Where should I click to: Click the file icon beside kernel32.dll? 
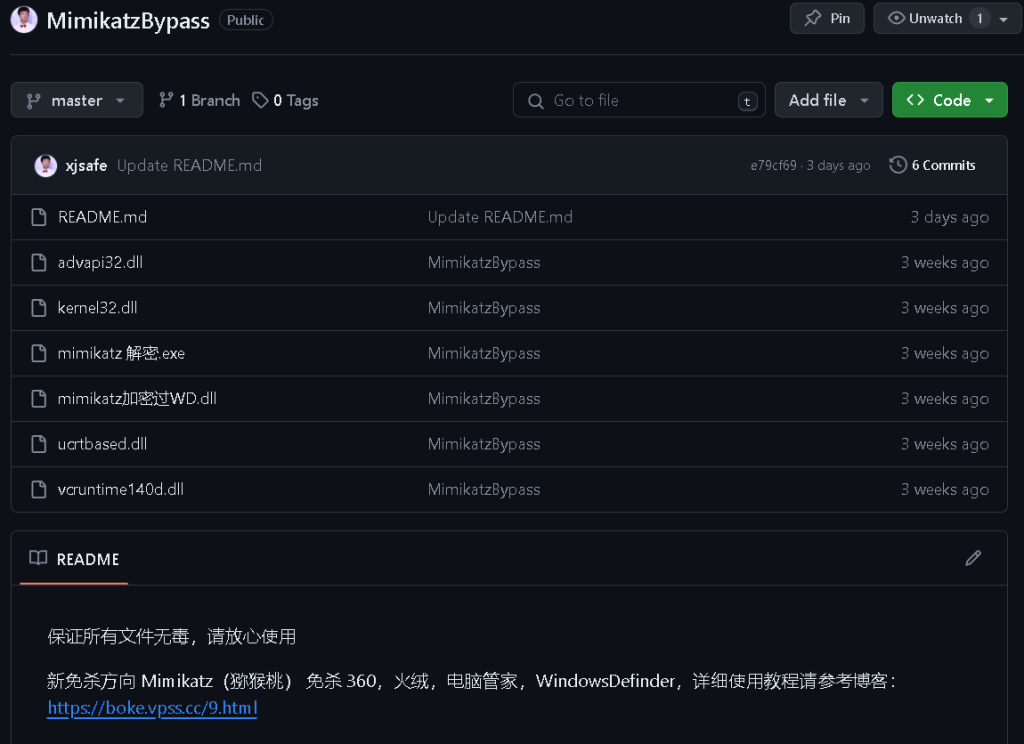point(39,308)
